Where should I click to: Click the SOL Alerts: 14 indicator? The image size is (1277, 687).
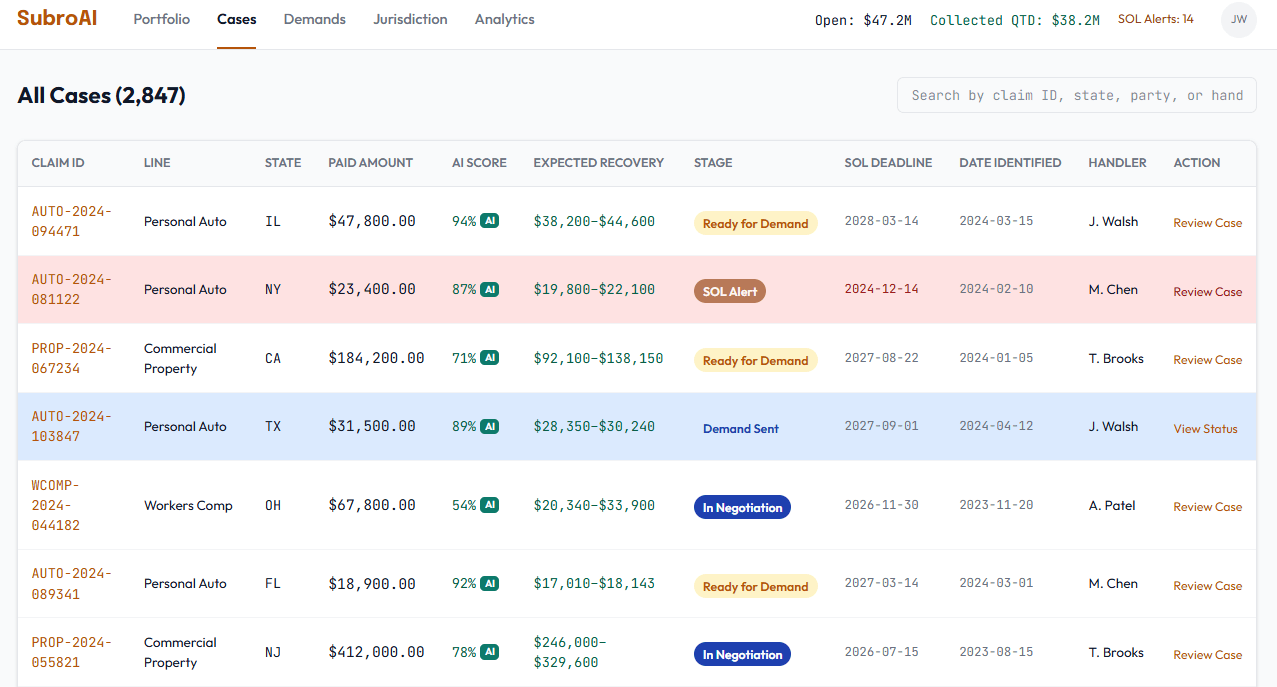pyautogui.click(x=1156, y=19)
